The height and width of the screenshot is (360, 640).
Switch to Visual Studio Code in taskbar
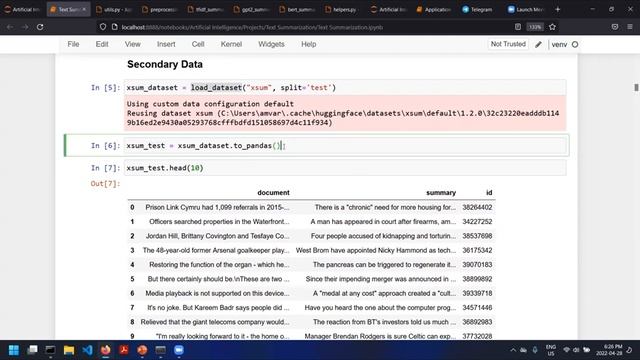[x=87, y=350]
